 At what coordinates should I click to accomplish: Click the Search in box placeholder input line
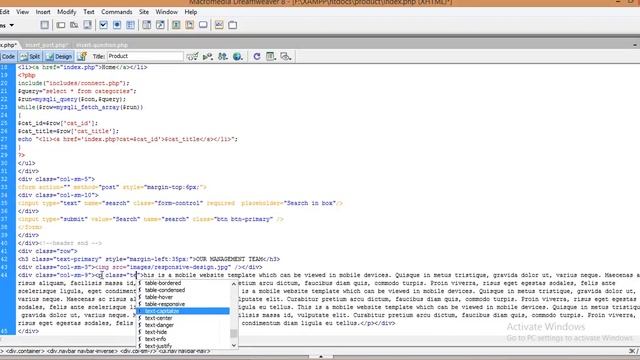(180, 203)
